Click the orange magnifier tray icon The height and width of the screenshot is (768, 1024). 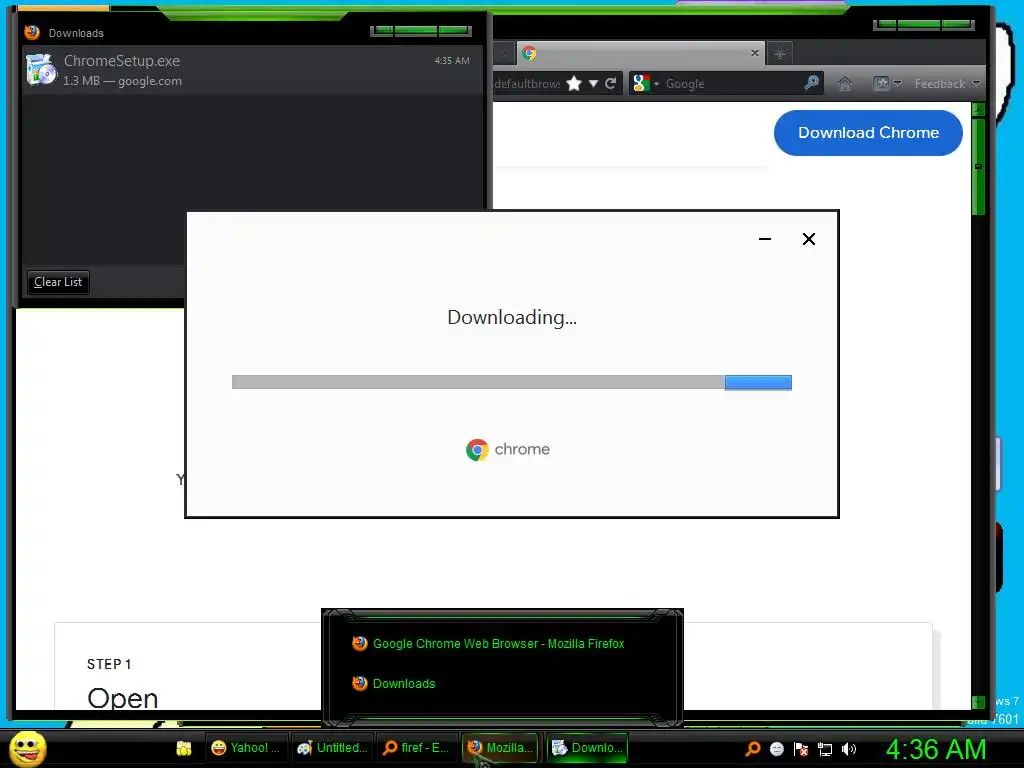coord(752,749)
